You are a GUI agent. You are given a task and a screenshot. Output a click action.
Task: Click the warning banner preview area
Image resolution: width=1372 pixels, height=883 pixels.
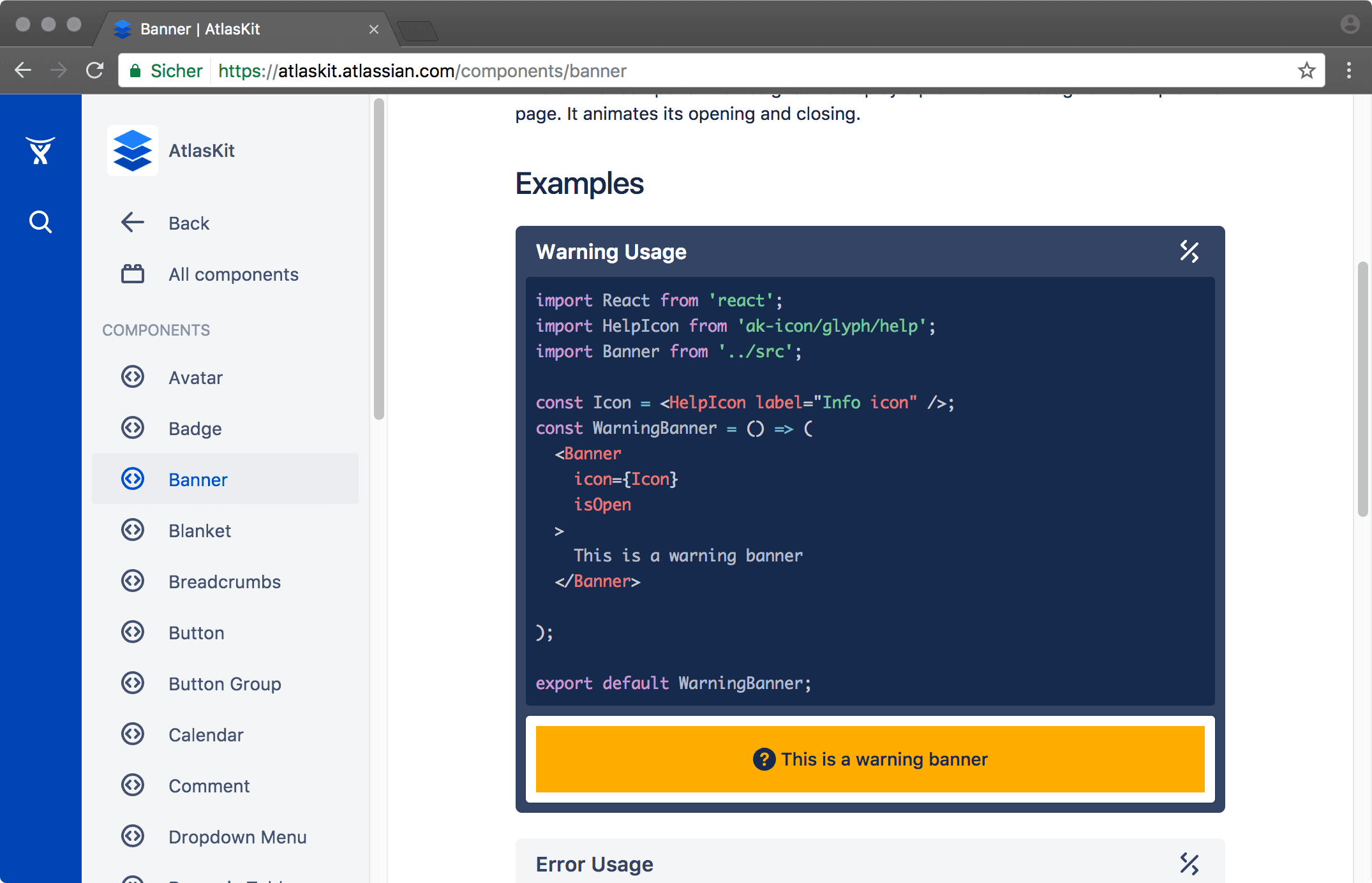click(869, 759)
